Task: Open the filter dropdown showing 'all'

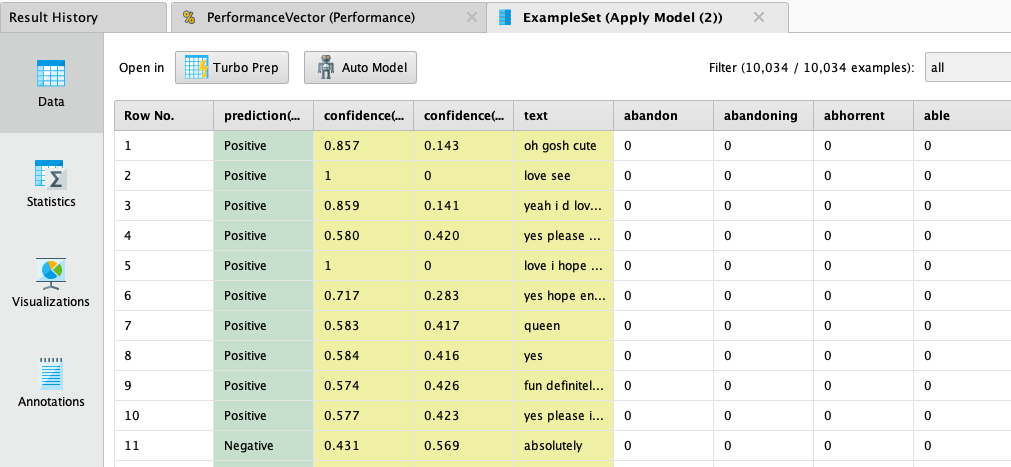Action: pyautogui.click(x=968, y=68)
